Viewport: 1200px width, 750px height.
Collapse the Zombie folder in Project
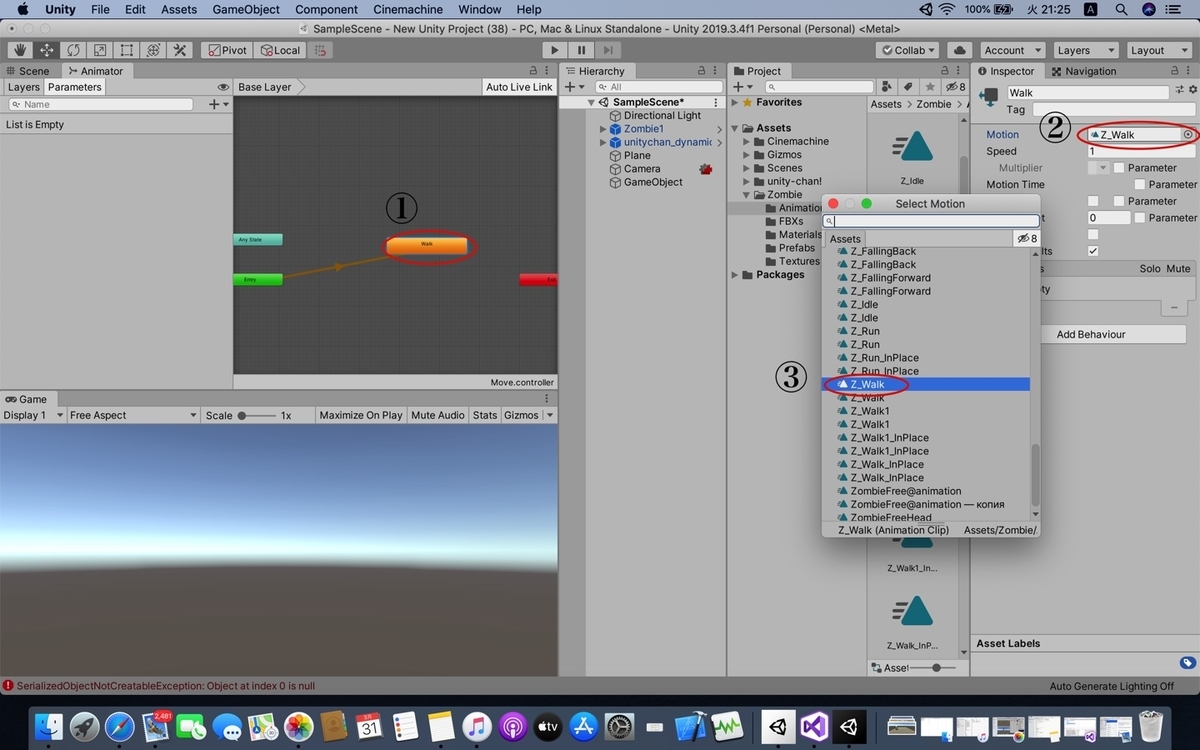click(x=746, y=195)
